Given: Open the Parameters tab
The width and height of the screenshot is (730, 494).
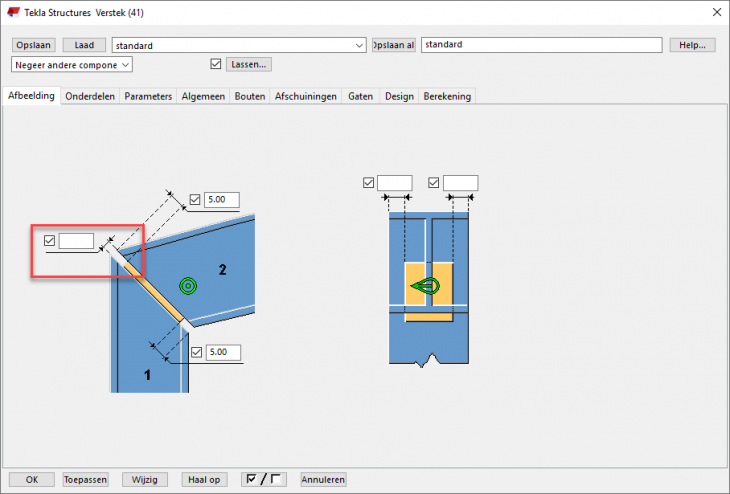Looking at the screenshot, I should click(x=148, y=96).
